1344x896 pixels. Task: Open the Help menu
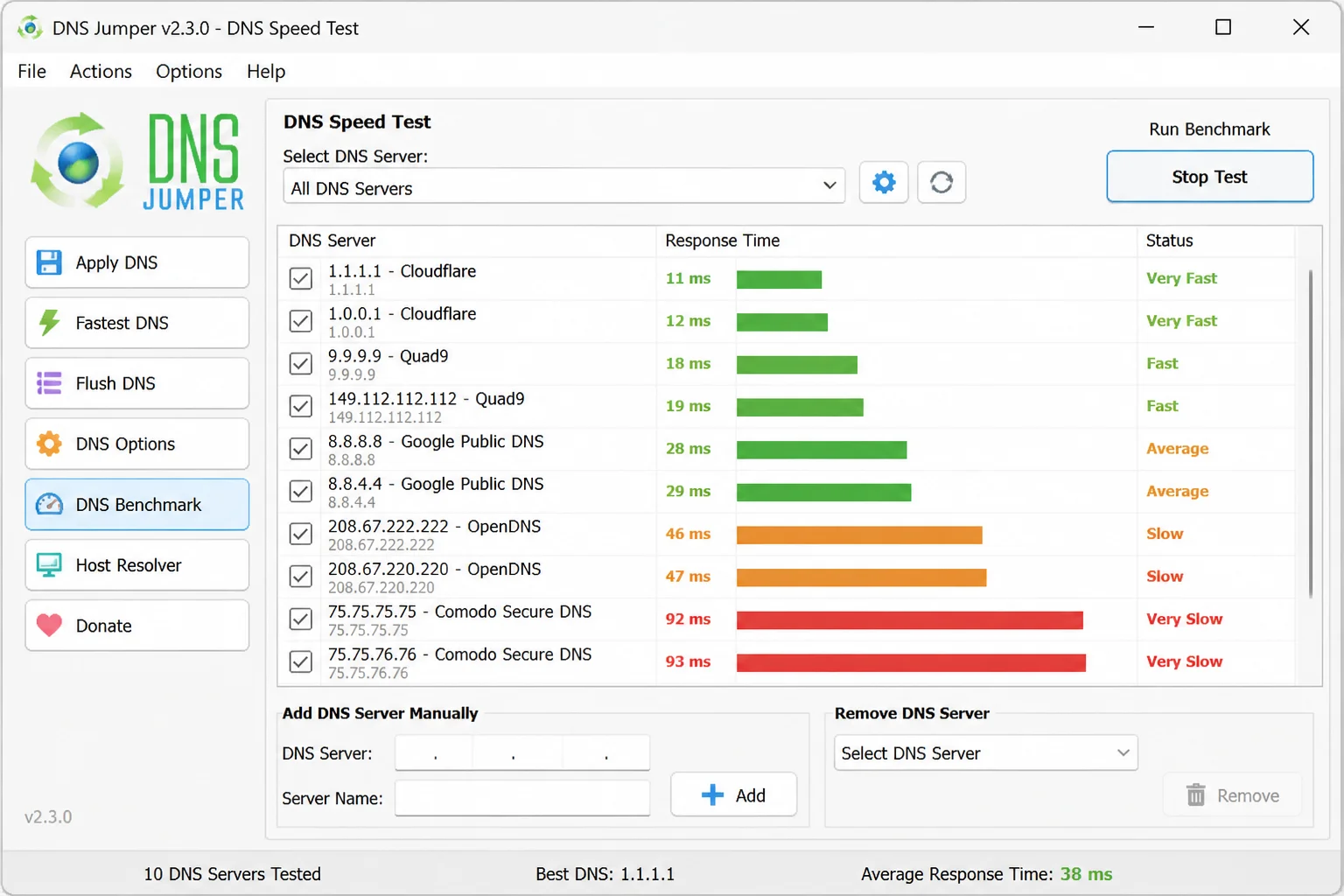coord(266,71)
